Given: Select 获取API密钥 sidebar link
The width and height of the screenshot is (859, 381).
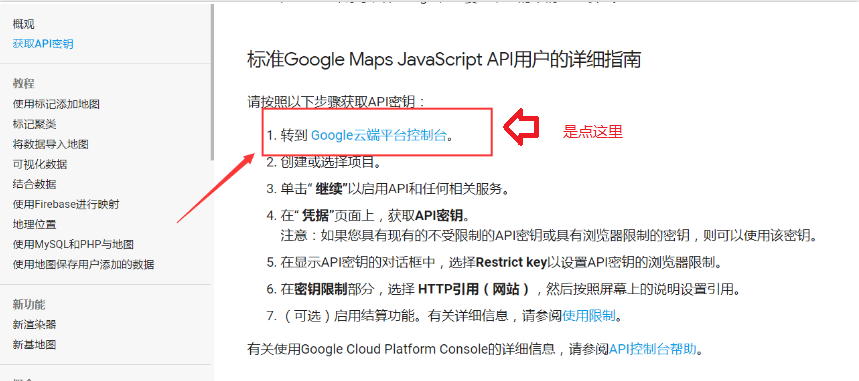Looking at the screenshot, I should (43, 44).
